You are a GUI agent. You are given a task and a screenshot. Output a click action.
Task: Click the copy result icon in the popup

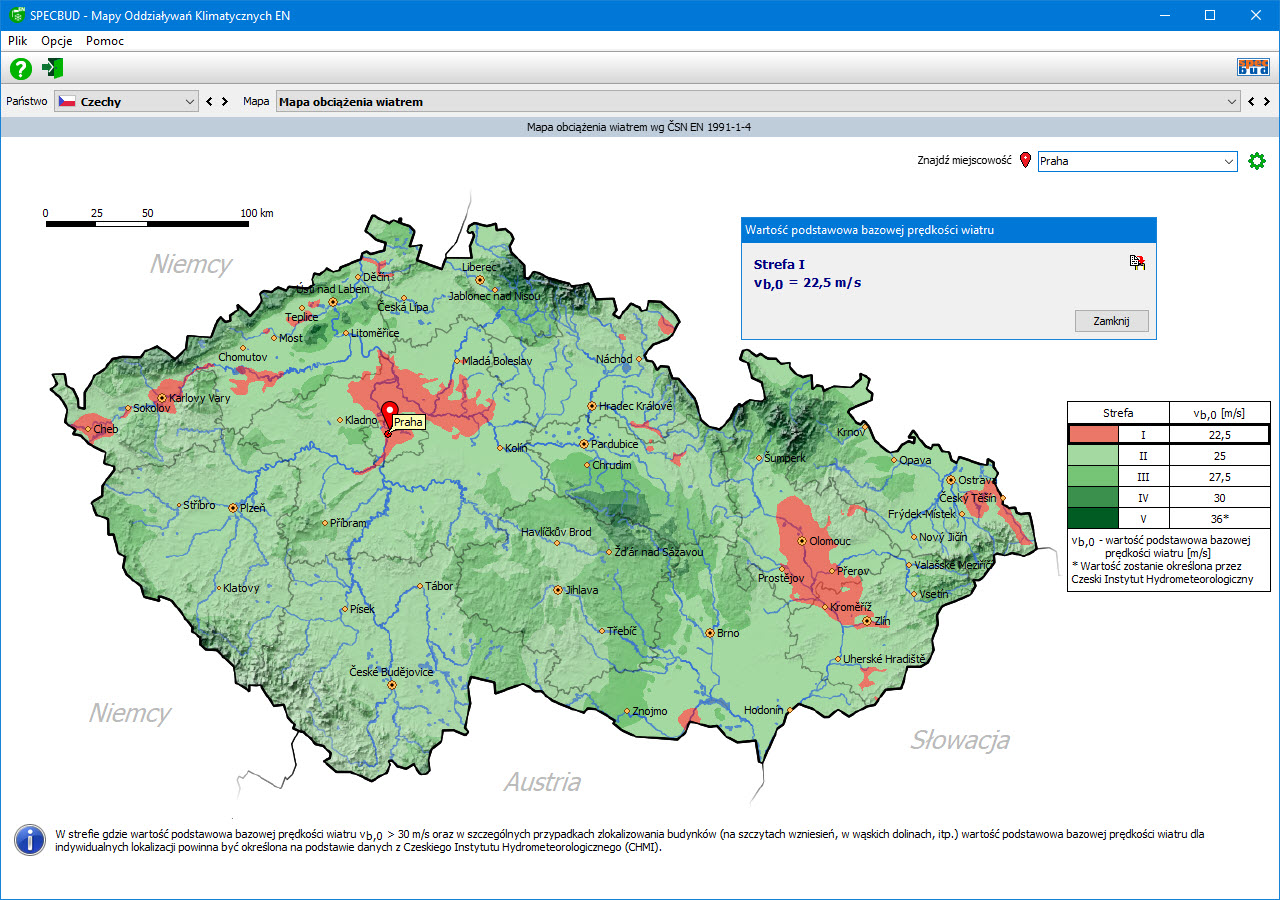point(1137,262)
